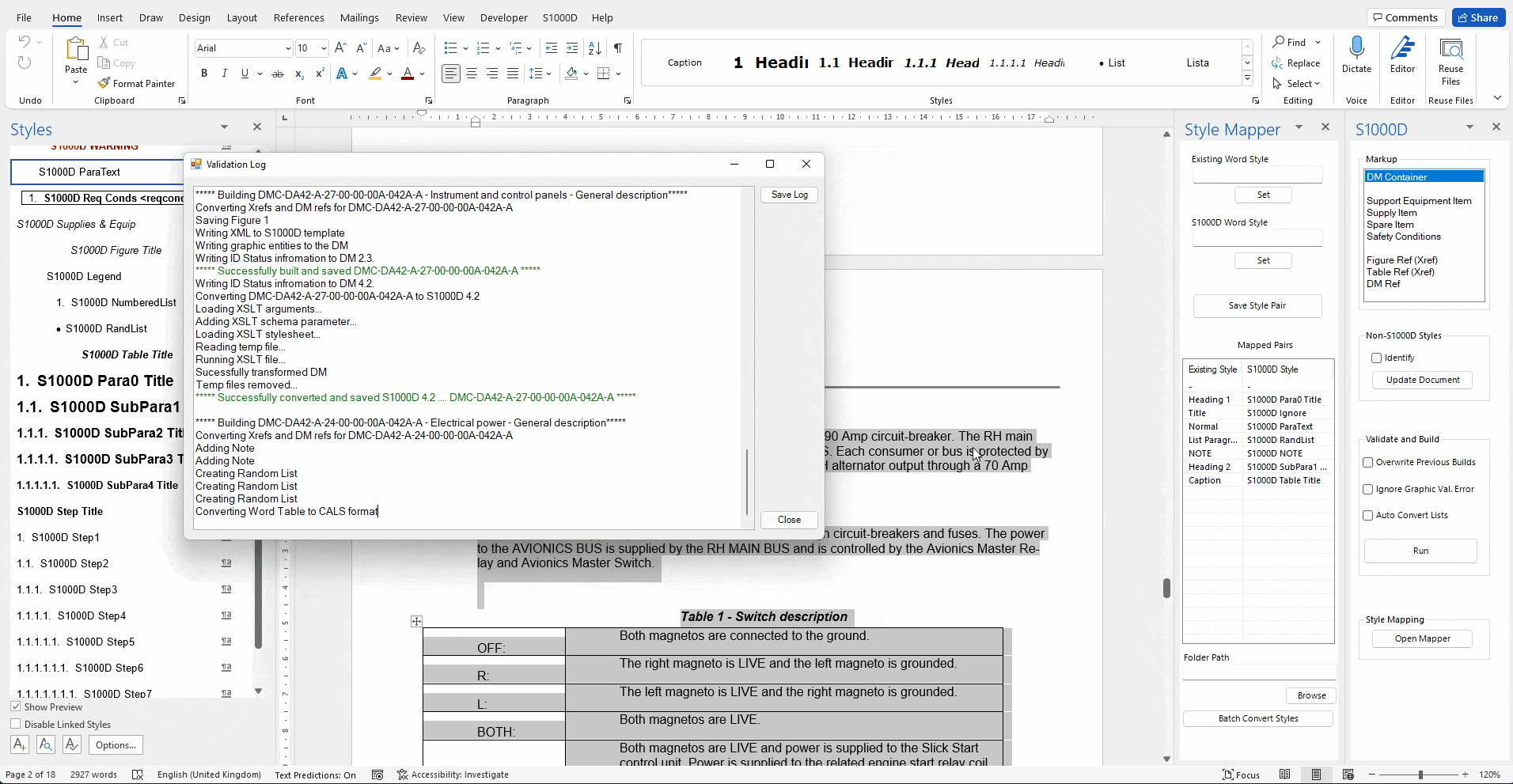The height and width of the screenshot is (784, 1513).
Task: Check the Identify checkbox
Action: (1376, 358)
